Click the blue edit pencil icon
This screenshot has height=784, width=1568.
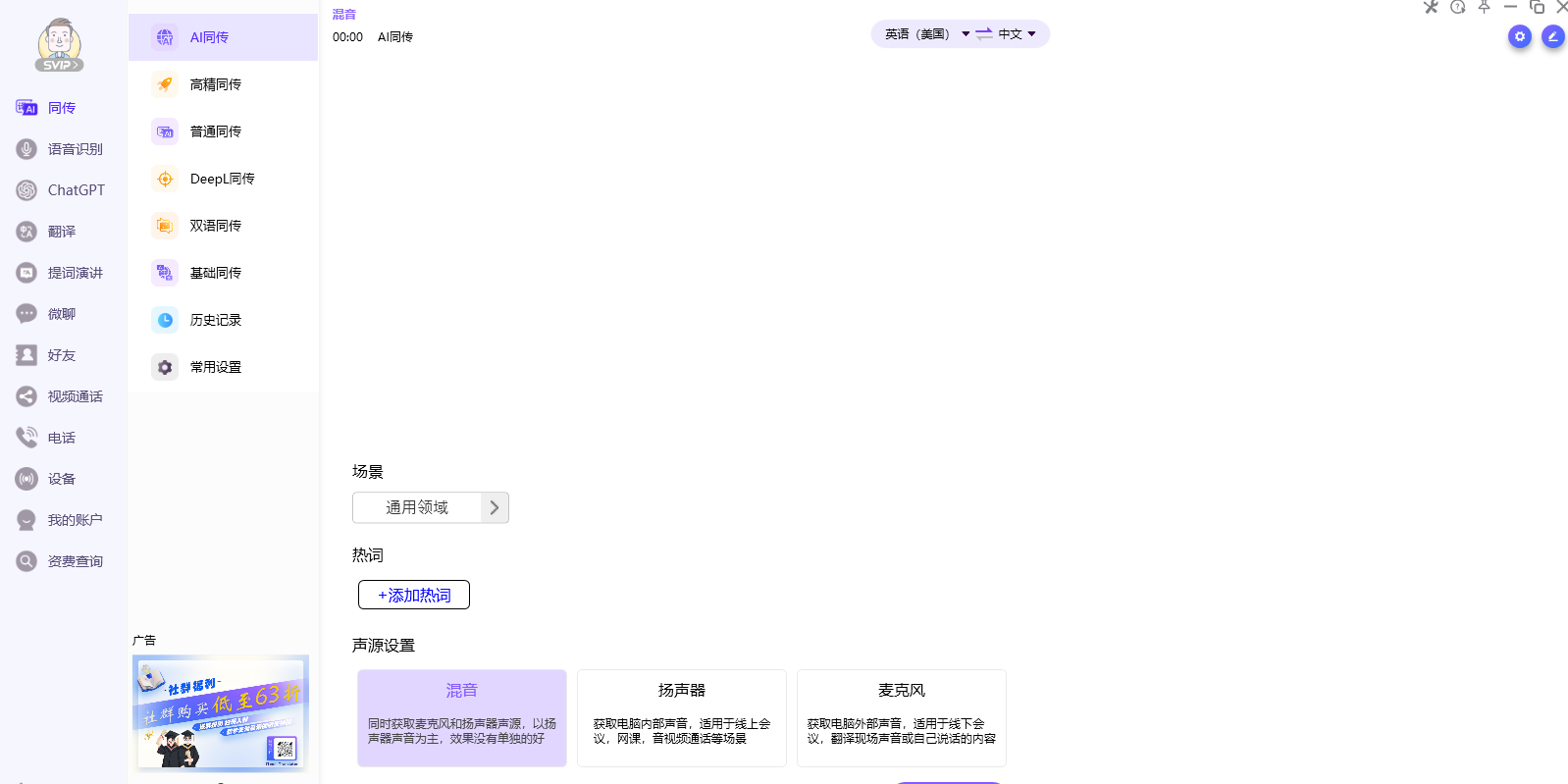(1552, 37)
